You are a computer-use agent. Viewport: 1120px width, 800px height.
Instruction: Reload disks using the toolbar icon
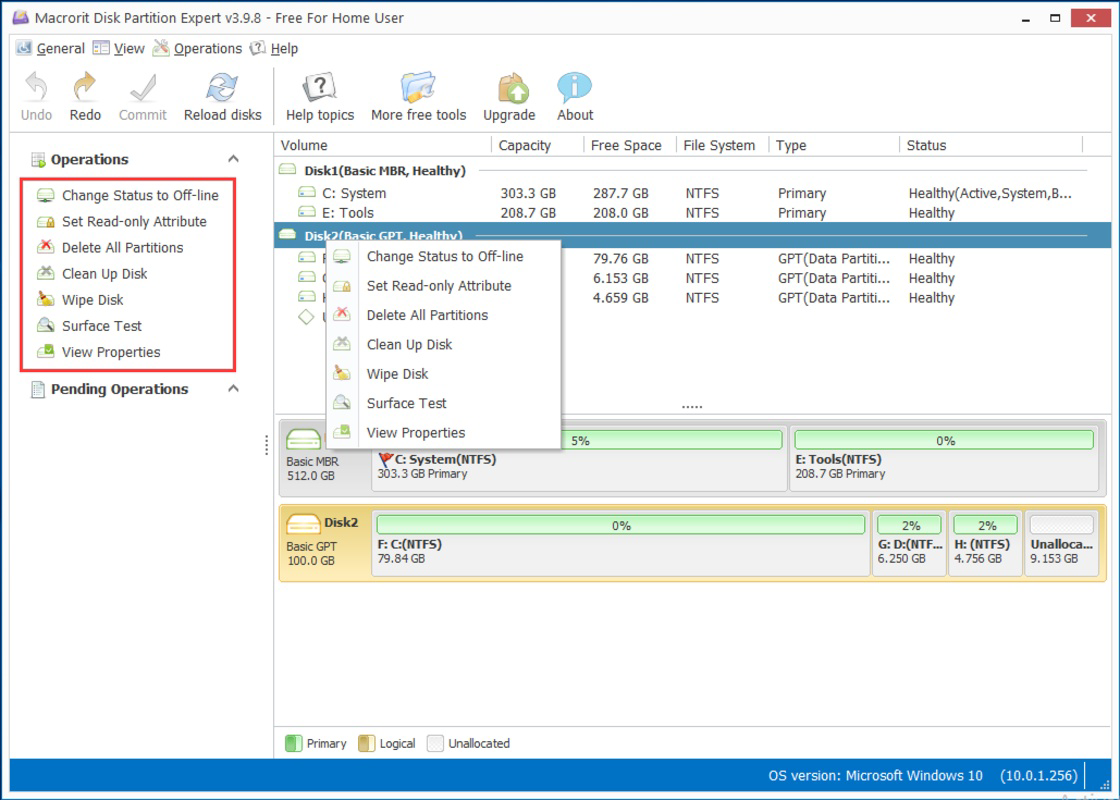(x=222, y=88)
